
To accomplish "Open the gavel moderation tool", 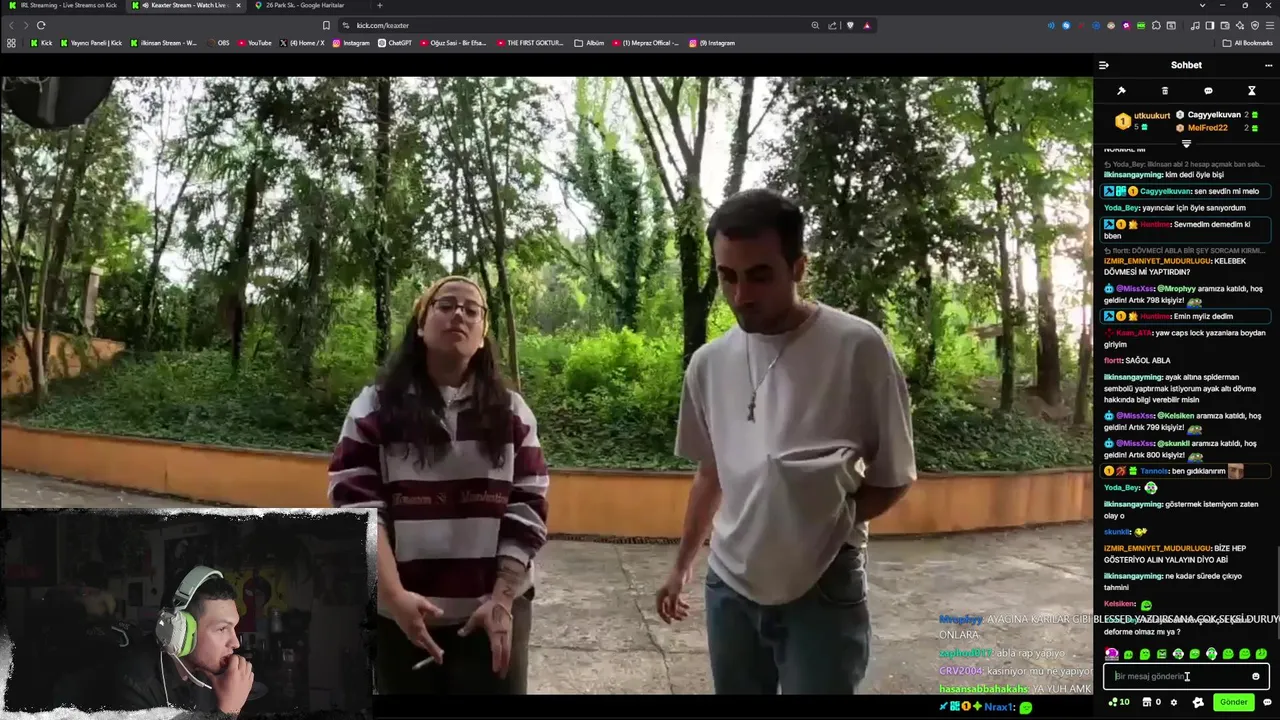I will 1121,91.
